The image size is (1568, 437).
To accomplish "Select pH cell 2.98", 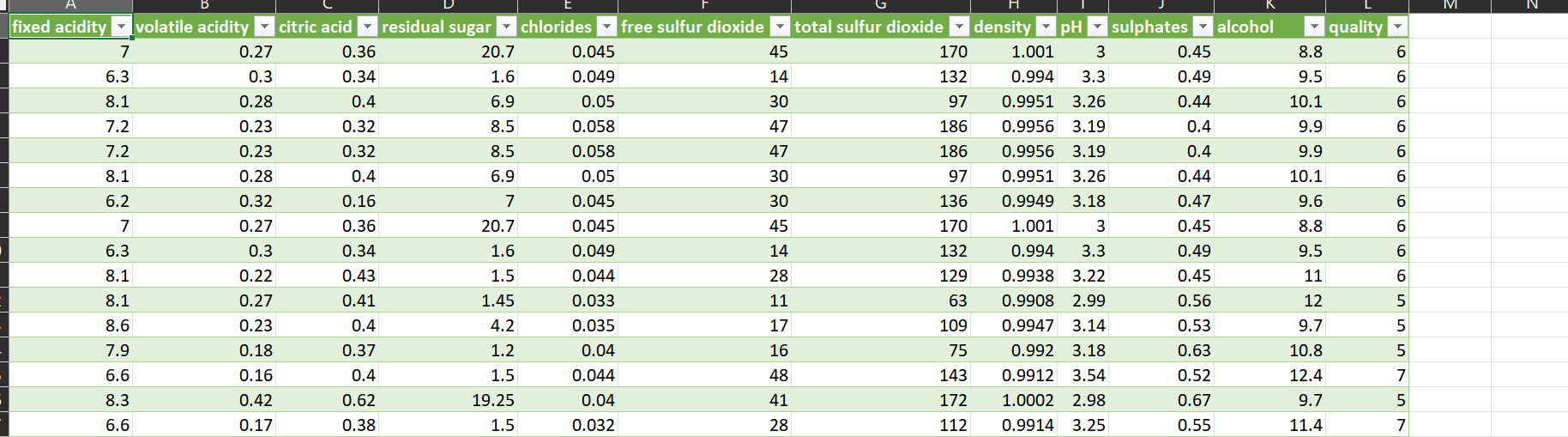I will click(1083, 400).
